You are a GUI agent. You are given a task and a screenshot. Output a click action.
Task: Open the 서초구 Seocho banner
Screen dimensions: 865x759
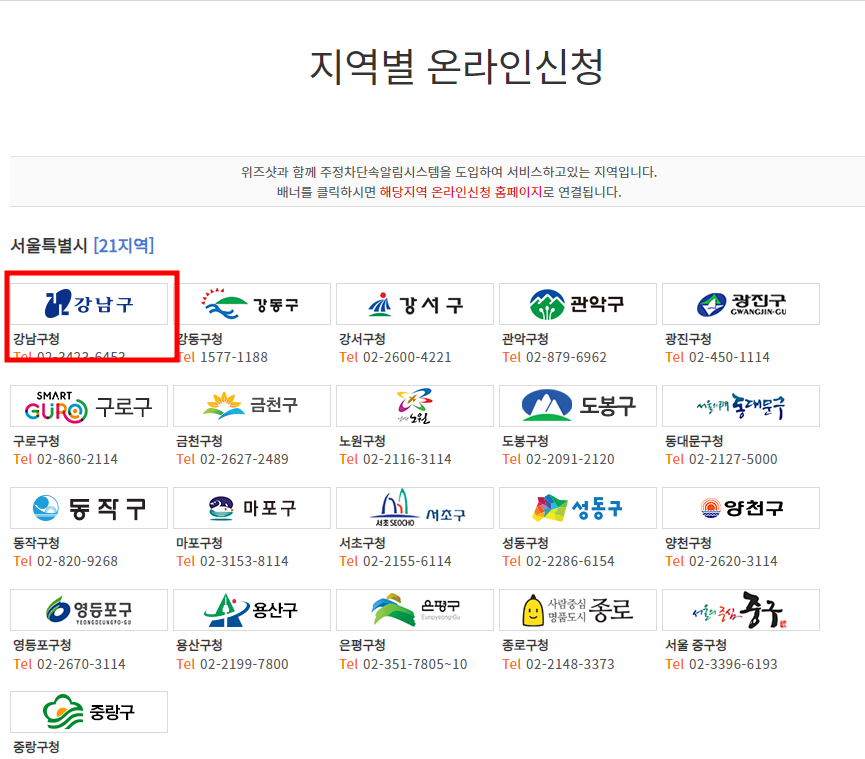point(415,508)
